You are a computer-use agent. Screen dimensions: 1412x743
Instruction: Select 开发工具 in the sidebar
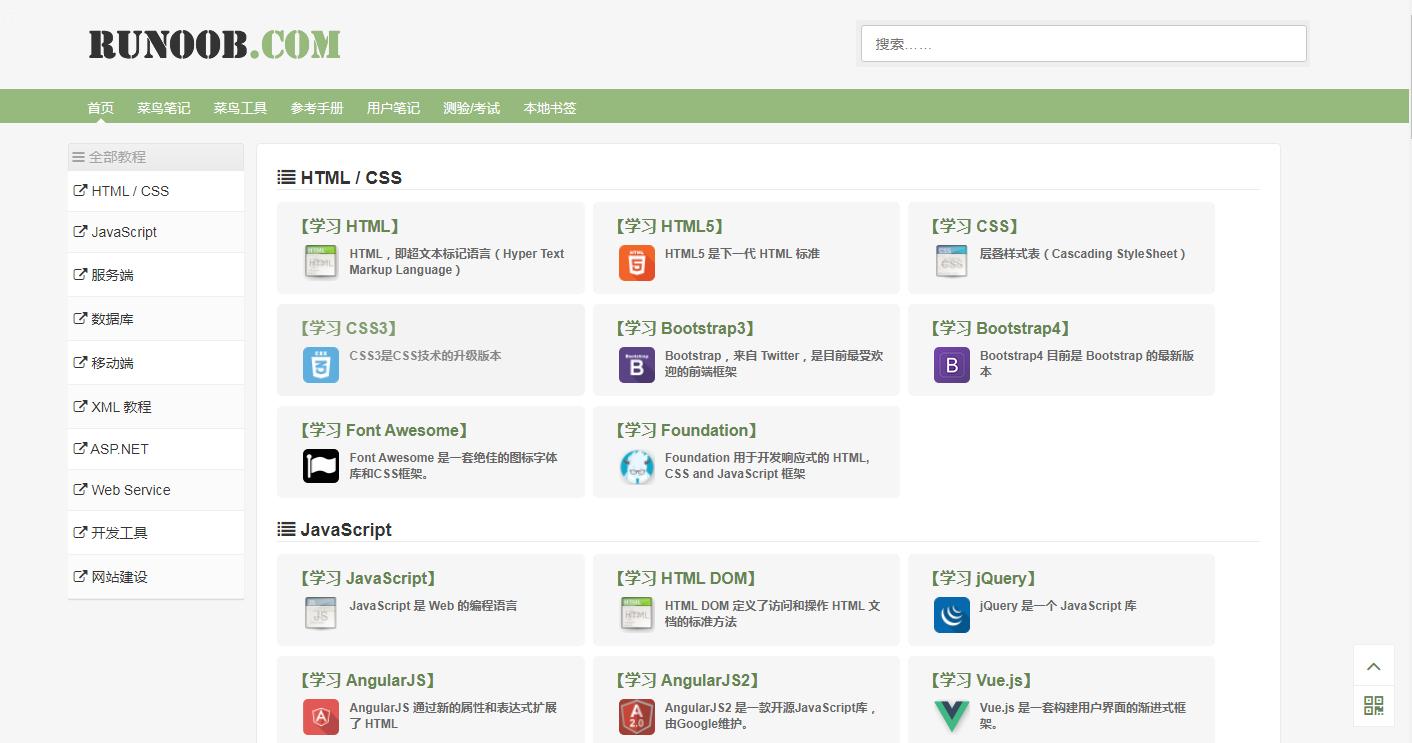click(156, 533)
